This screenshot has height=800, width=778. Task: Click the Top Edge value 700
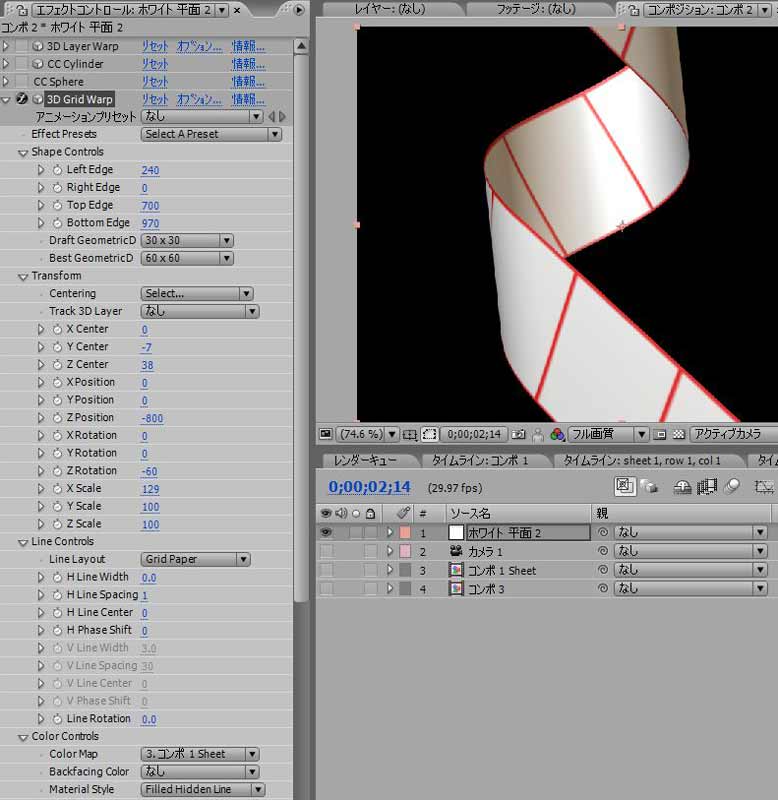(150, 206)
